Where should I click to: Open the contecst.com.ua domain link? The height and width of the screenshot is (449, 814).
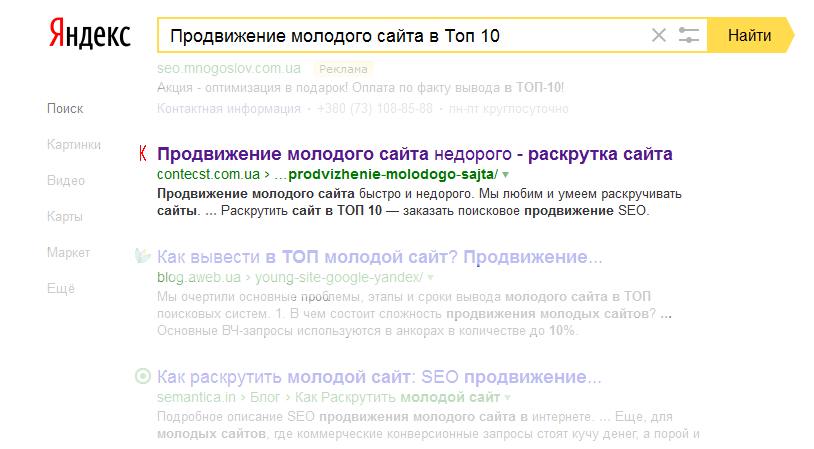(x=208, y=174)
